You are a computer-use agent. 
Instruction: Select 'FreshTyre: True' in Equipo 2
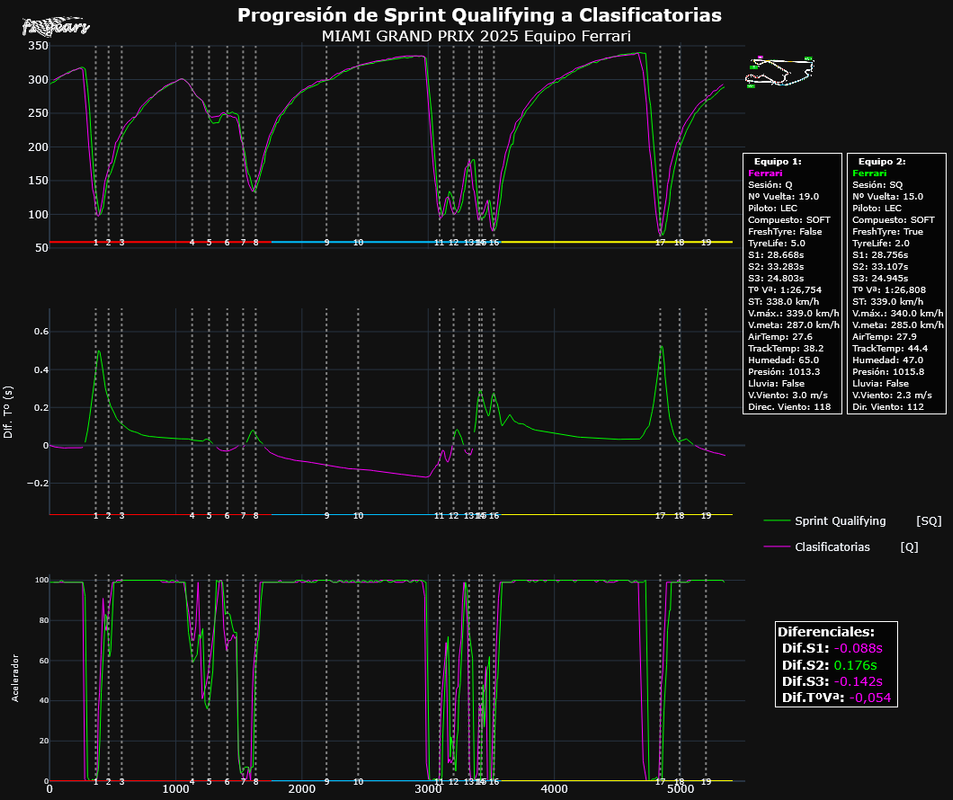click(887, 232)
